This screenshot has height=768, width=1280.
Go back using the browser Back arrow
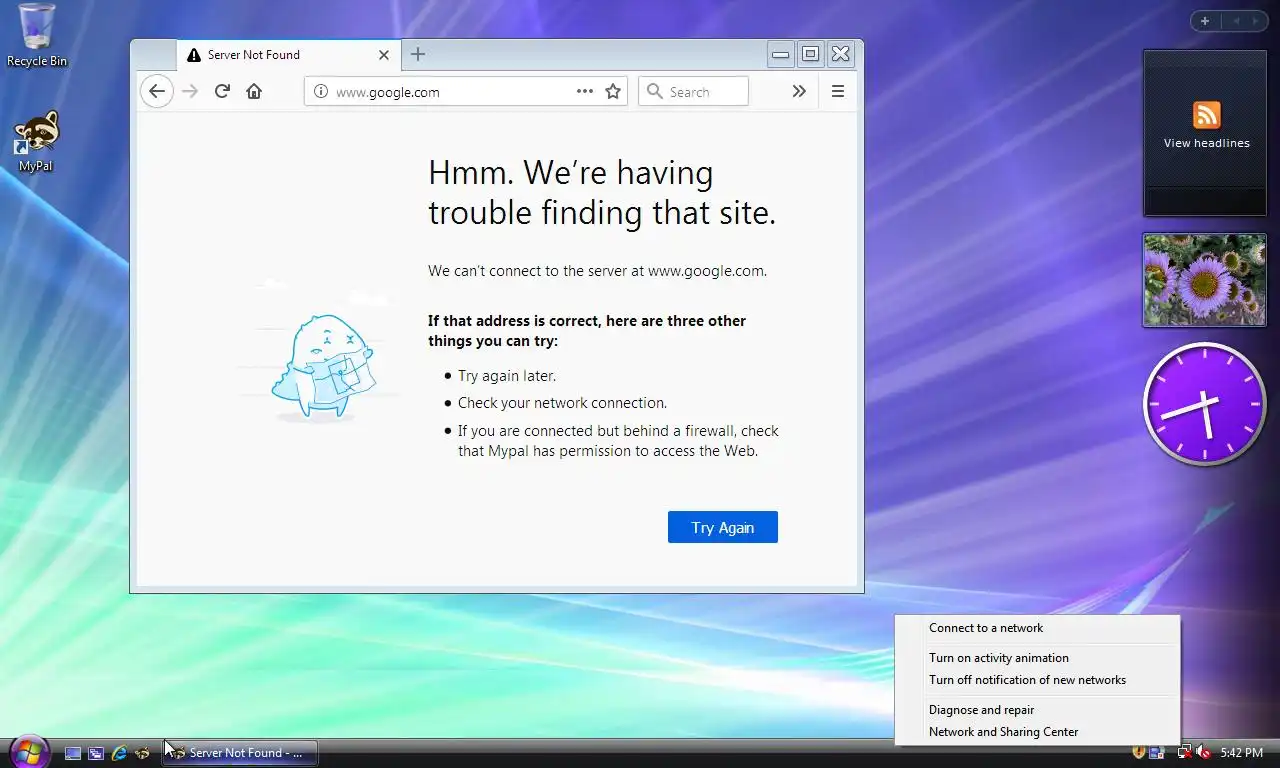coord(156,91)
